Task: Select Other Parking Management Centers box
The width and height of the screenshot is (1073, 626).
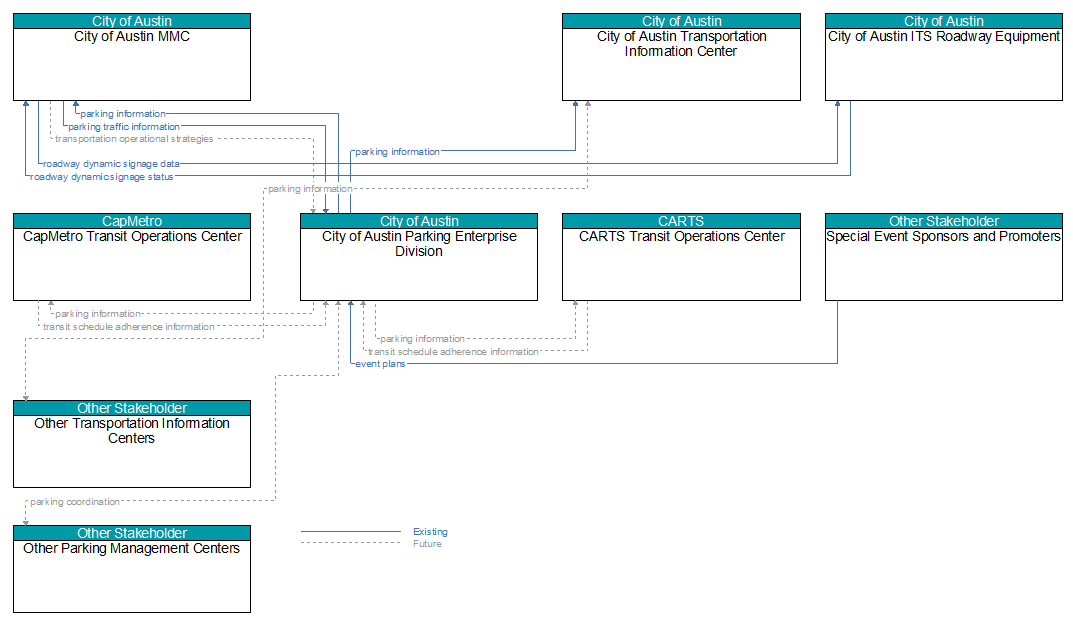Action: point(132,569)
